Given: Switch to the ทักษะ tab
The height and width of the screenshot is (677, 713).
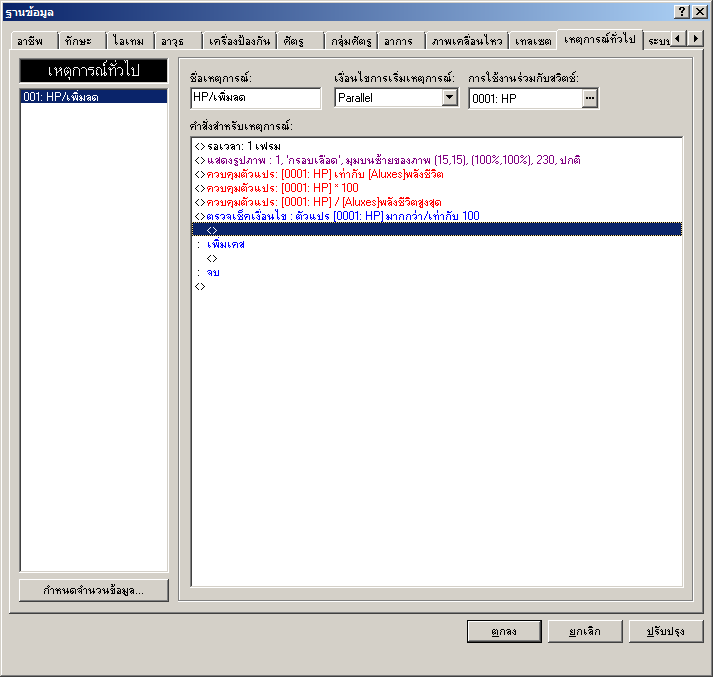Looking at the screenshot, I should pos(82,41).
